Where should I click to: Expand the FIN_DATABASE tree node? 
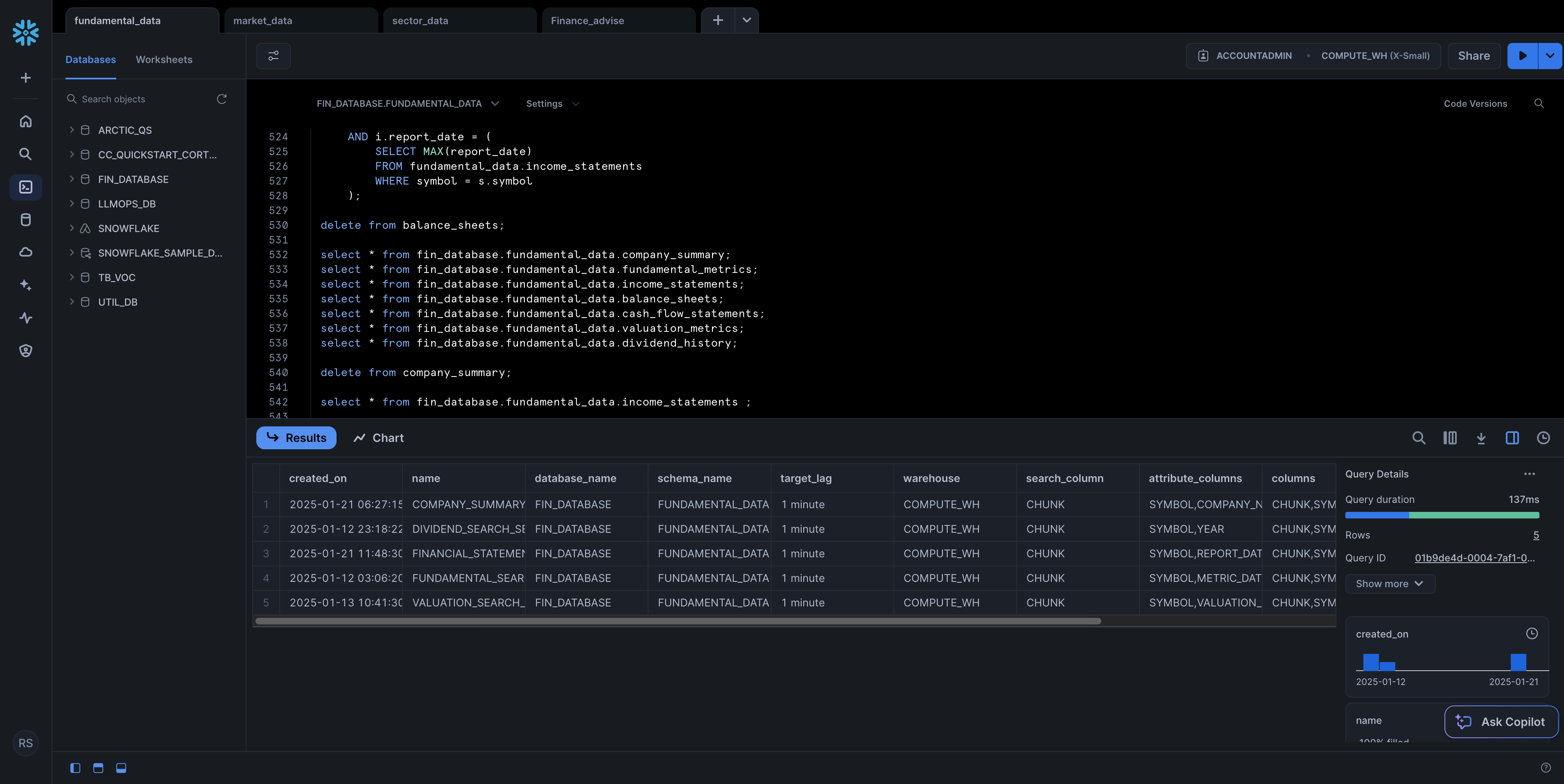point(72,179)
